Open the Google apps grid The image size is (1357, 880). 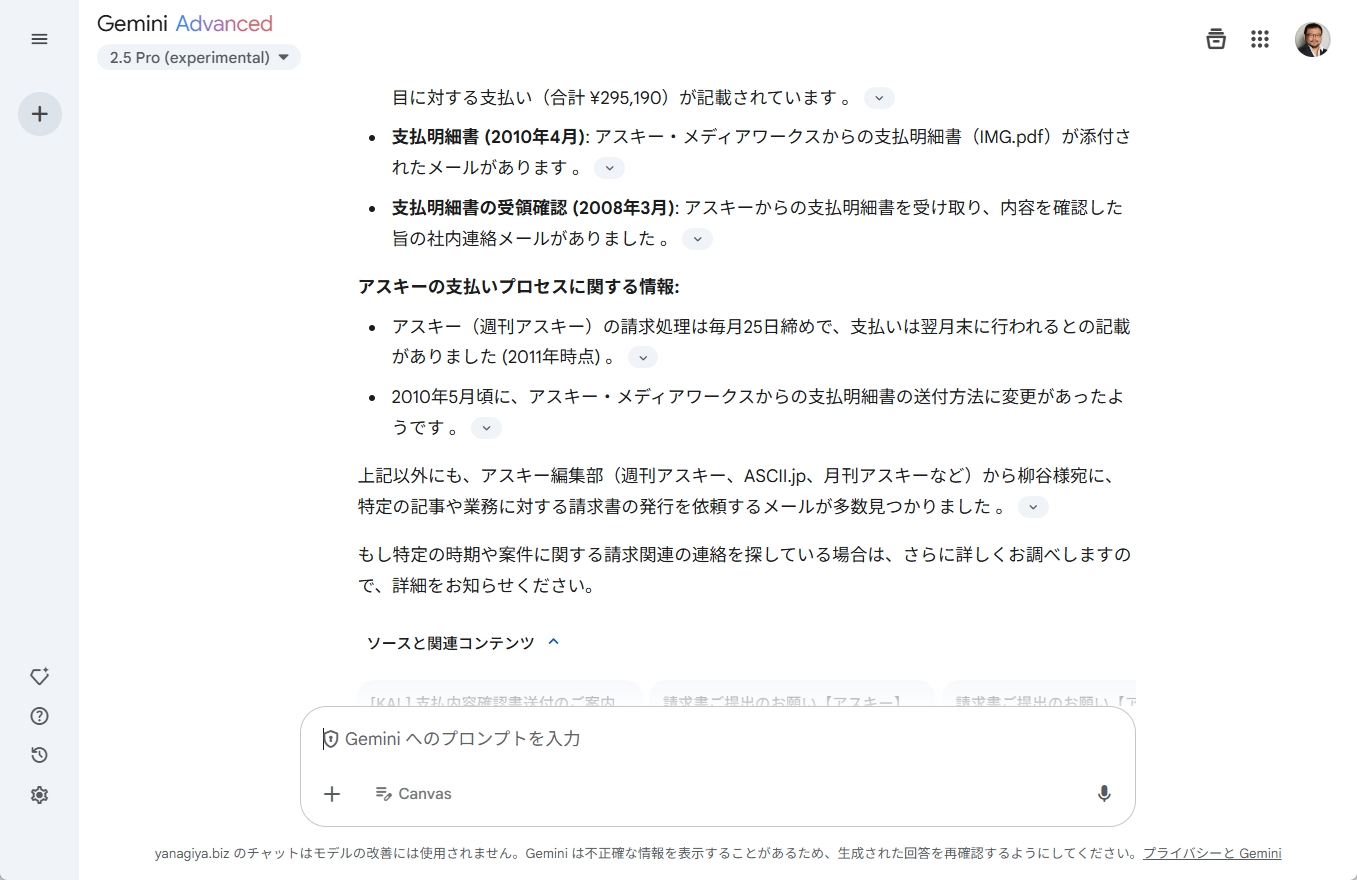coord(1260,39)
